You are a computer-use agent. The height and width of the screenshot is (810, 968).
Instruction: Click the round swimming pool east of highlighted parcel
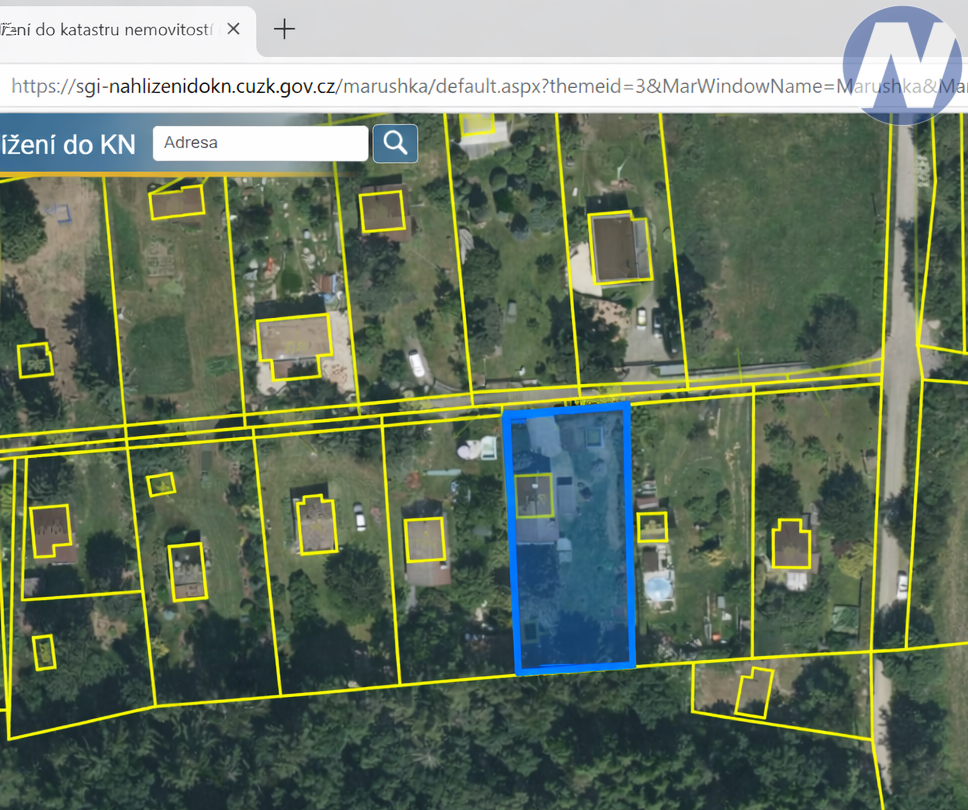[x=659, y=590]
